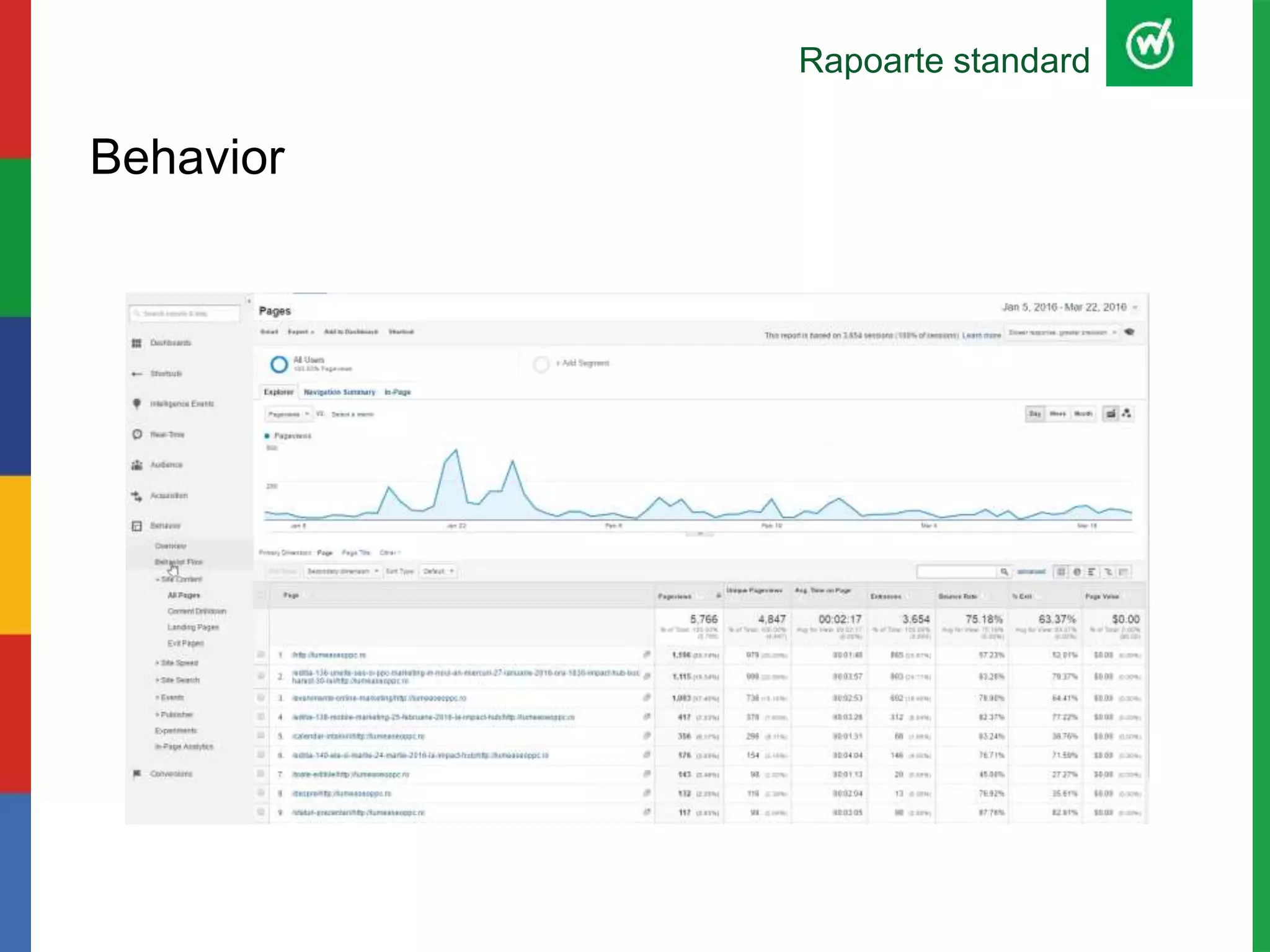Screen dimensions: 1270x952
Task: Open the sampling precision dropdown
Action: (1062, 333)
